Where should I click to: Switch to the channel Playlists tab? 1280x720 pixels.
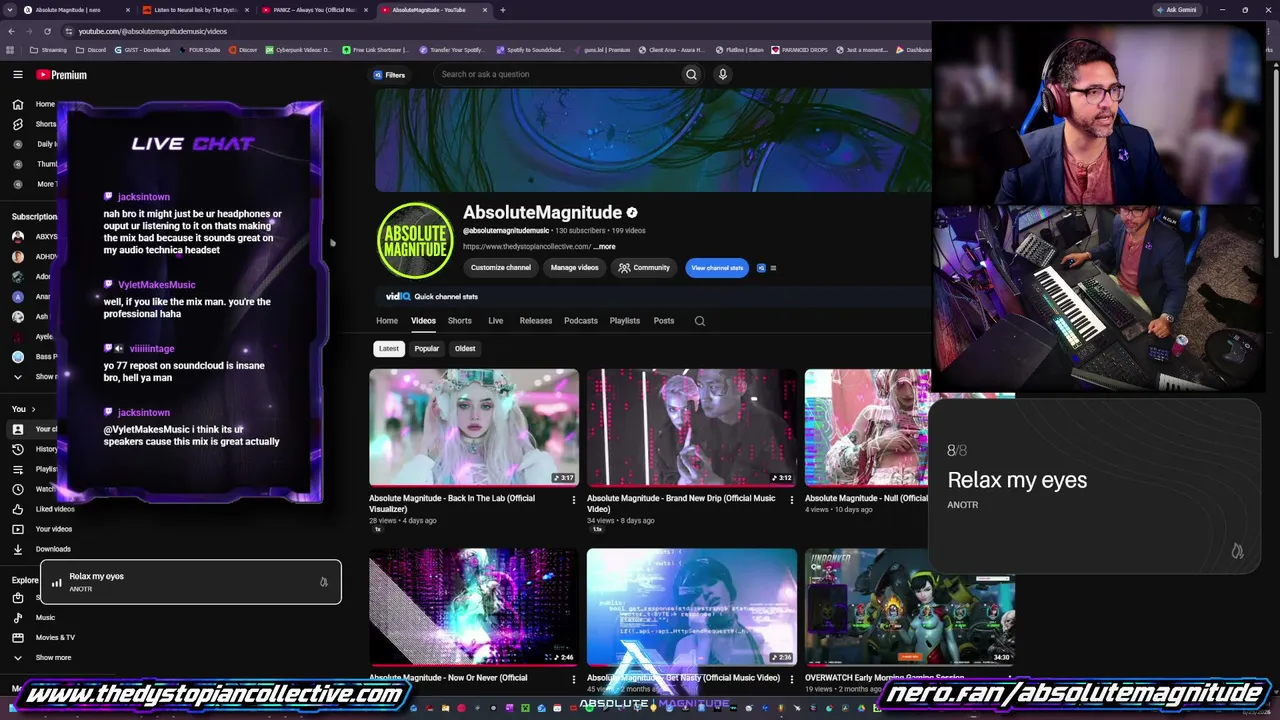[x=625, y=321]
